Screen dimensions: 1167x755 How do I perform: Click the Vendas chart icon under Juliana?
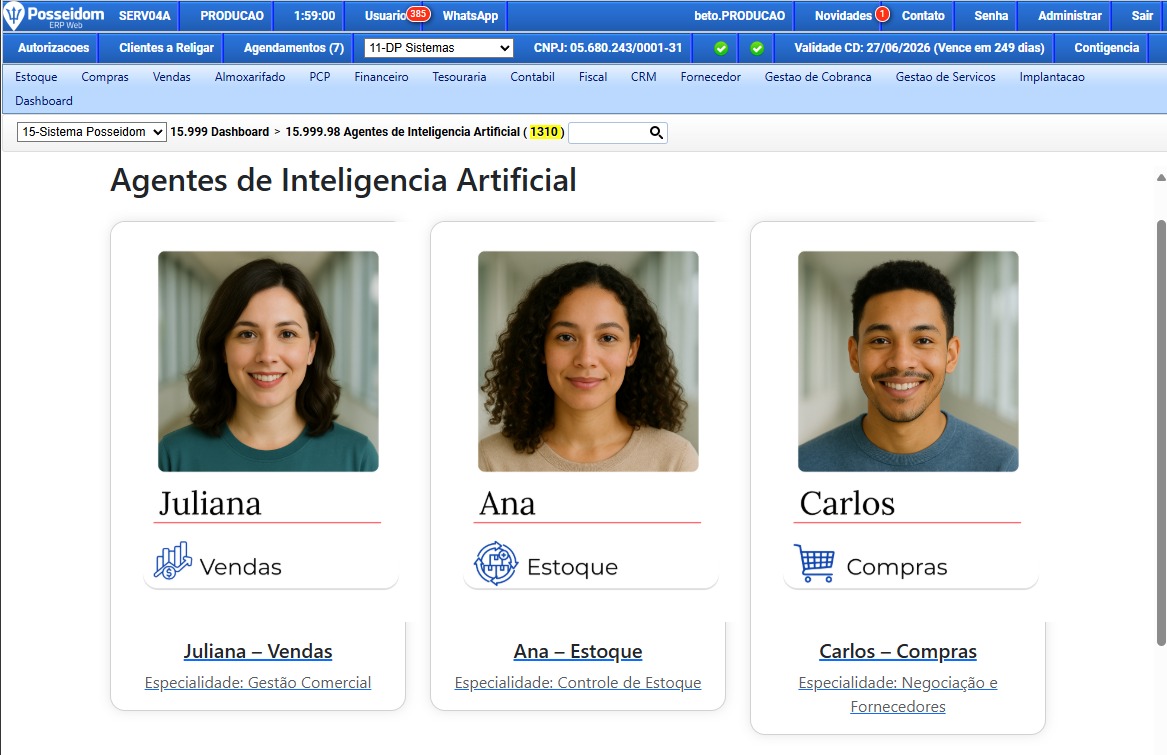click(x=173, y=561)
